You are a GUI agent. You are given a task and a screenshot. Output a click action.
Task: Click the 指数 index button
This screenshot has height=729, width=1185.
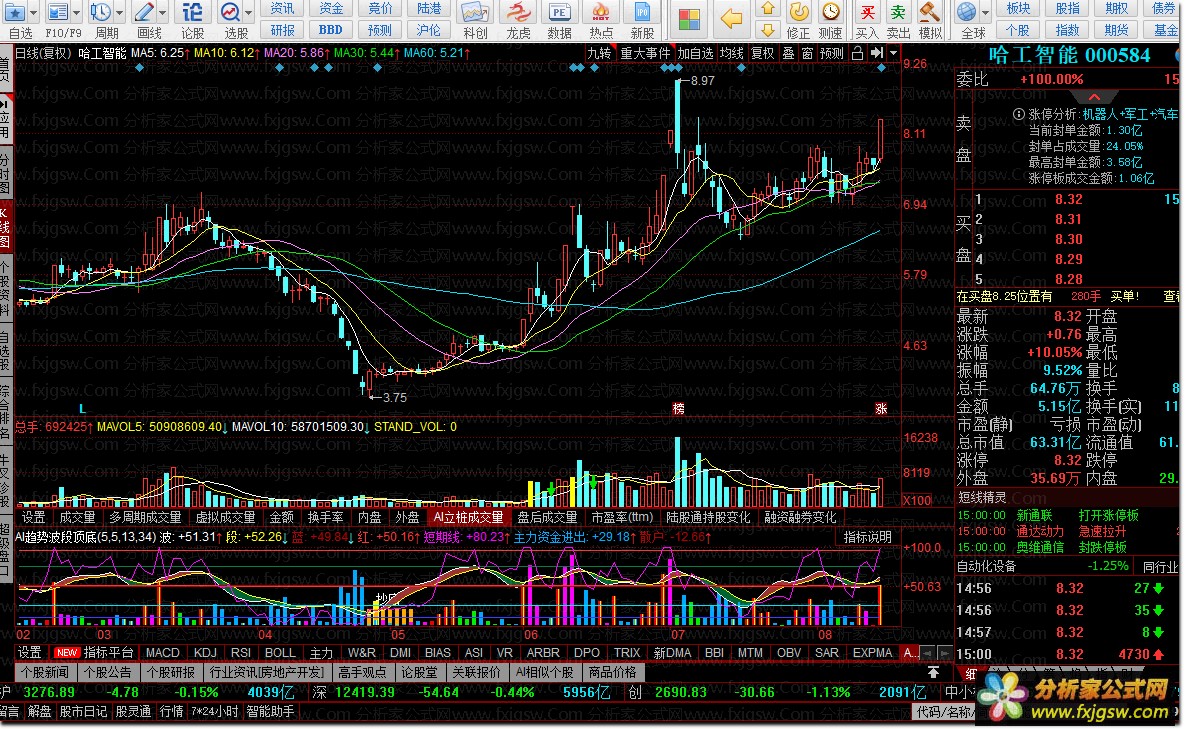(x=1067, y=30)
